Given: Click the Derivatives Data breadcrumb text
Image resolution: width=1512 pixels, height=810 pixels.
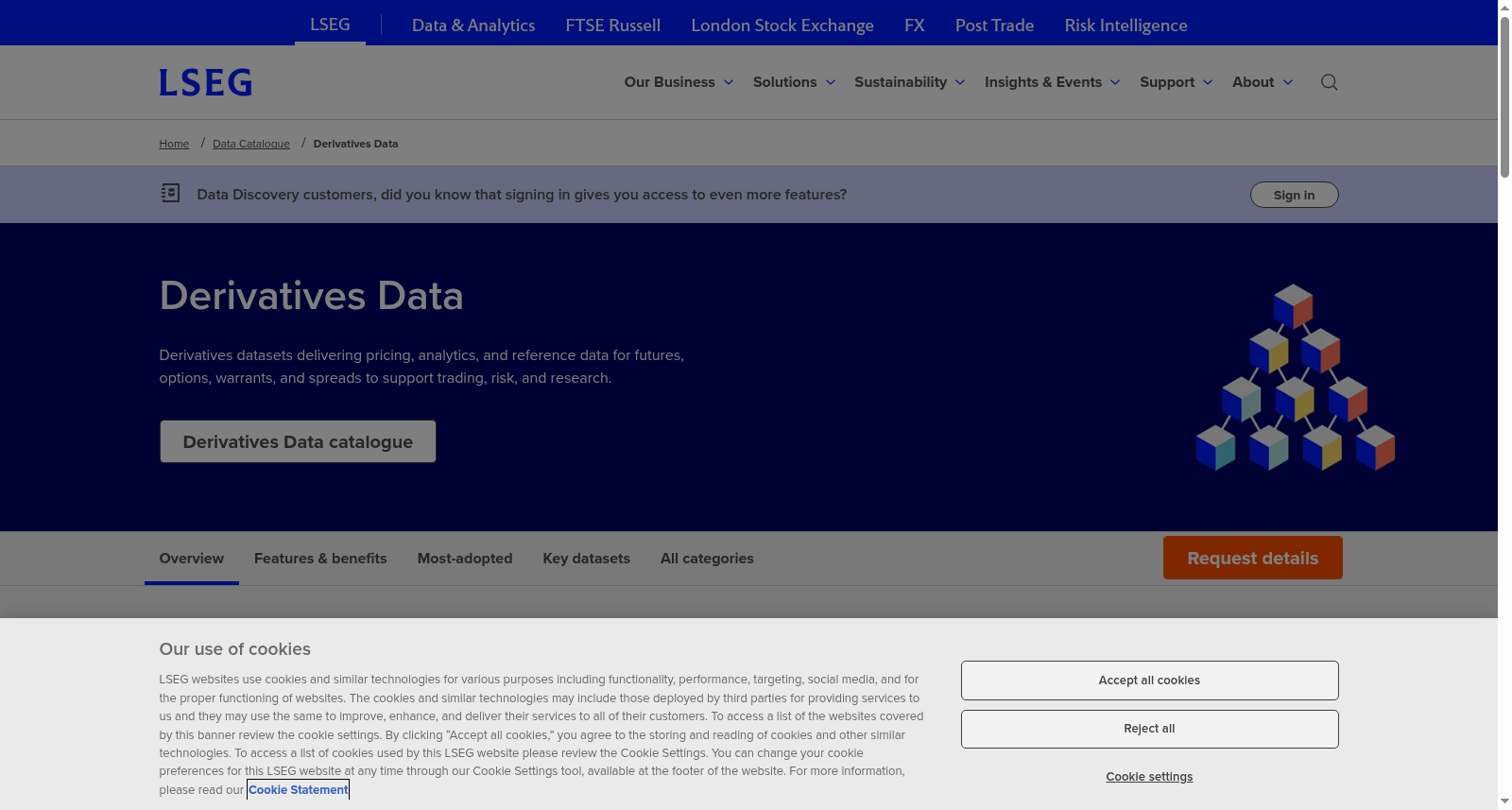Looking at the screenshot, I should [x=355, y=144].
